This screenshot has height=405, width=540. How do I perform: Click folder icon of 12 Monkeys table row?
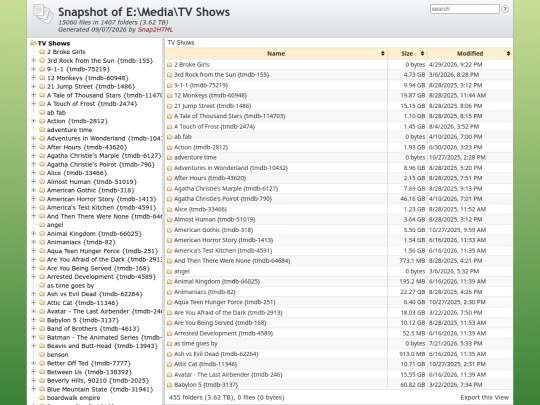pyautogui.click(x=169, y=95)
